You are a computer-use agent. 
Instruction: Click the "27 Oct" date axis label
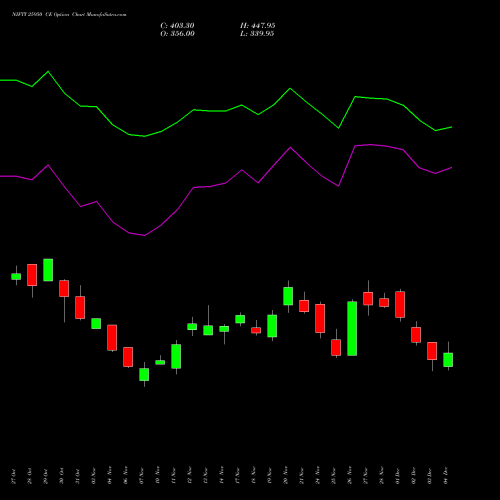coord(14,476)
